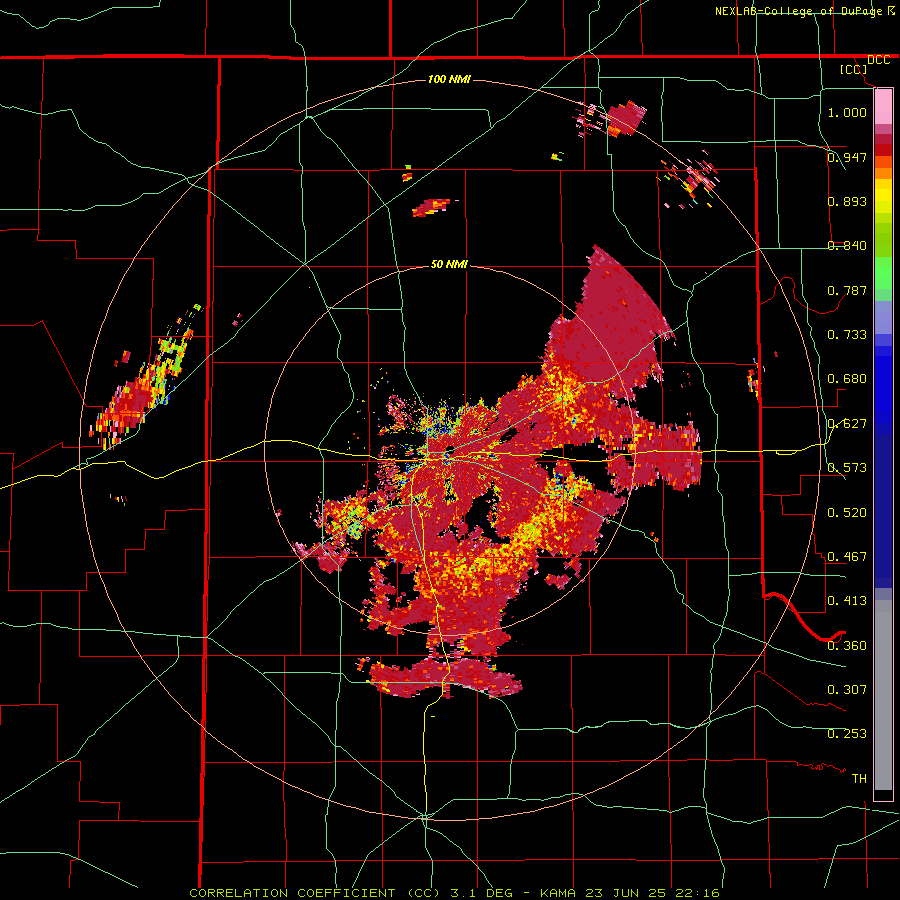Click the 0.893 legend value
This screenshot has width=900, height=900.
pos(847,201)
